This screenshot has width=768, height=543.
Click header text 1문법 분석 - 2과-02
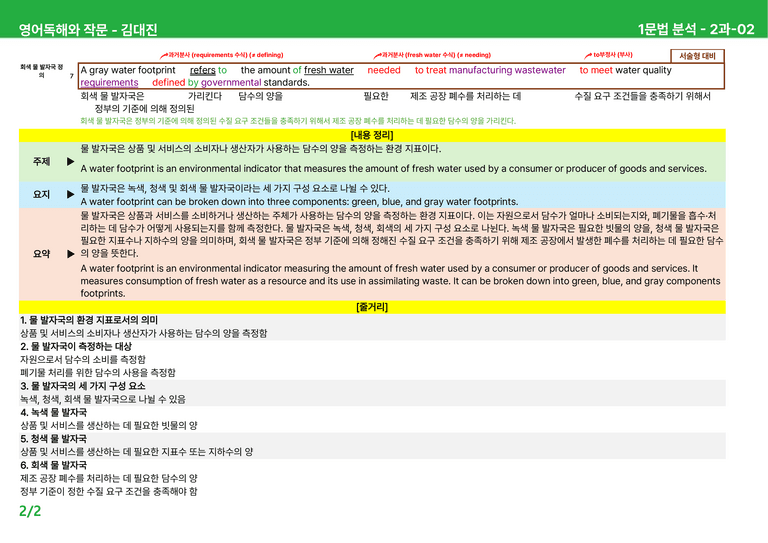pos(696,29)
